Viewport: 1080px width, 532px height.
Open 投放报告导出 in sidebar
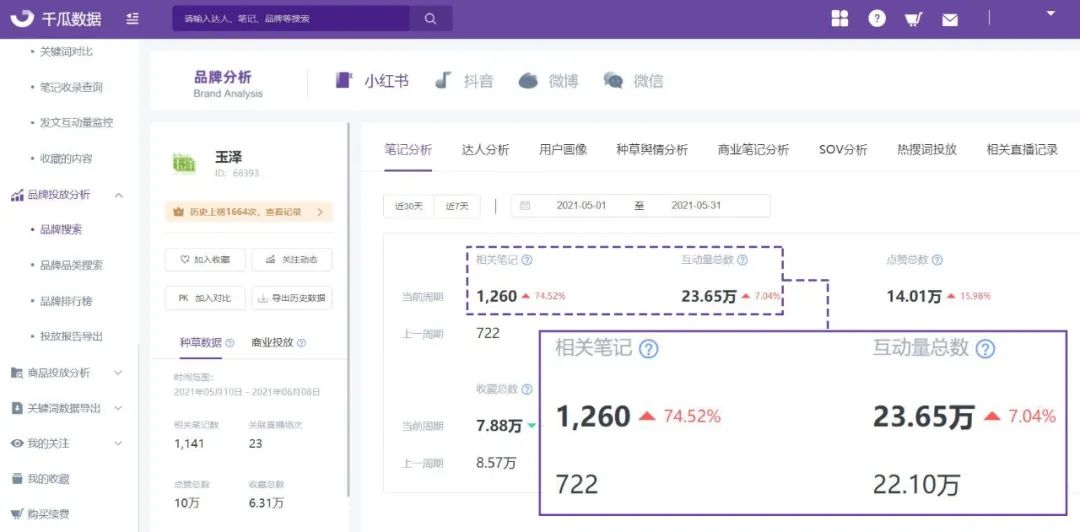(x=71, y=336)
